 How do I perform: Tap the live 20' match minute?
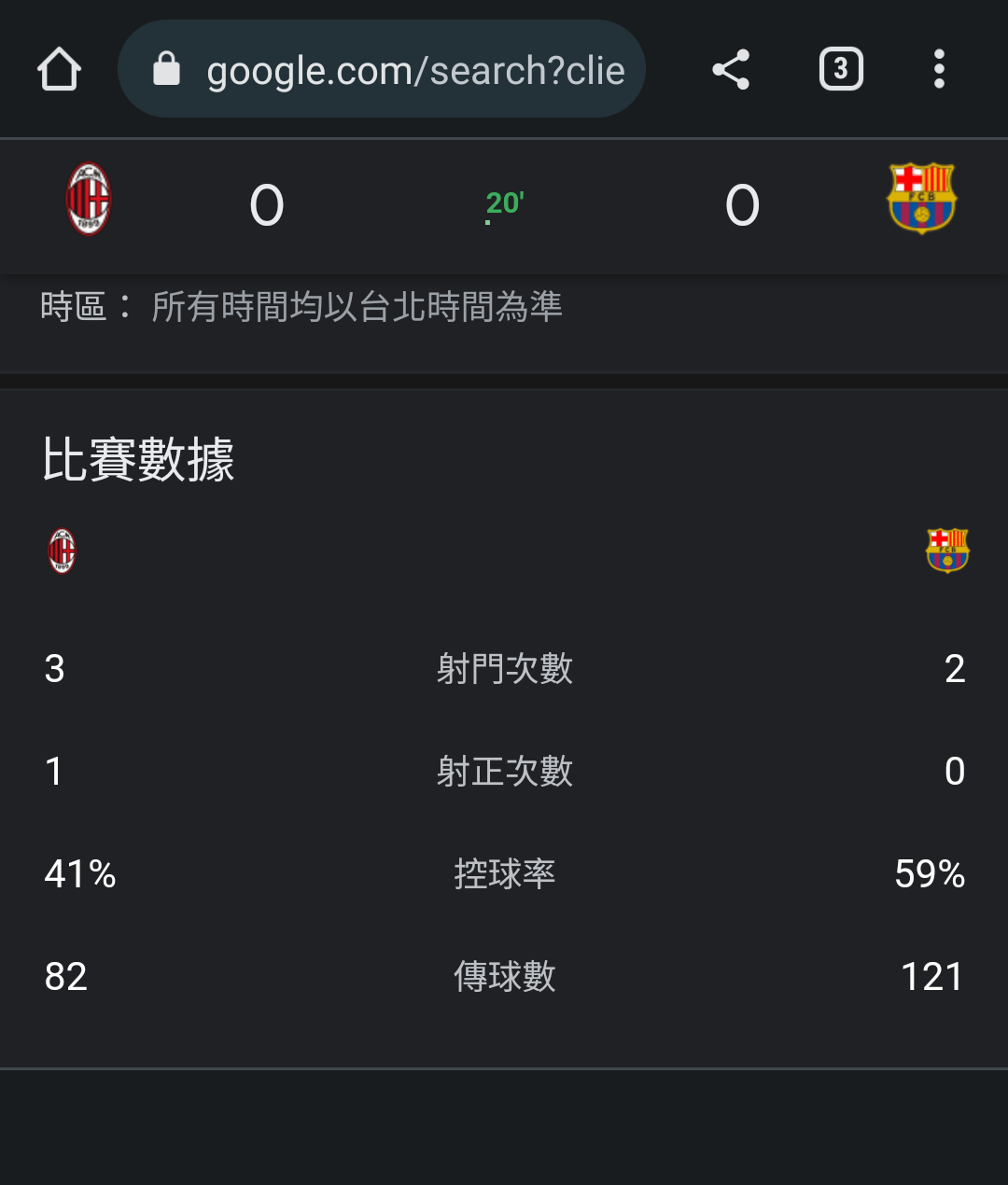[504, 203]
